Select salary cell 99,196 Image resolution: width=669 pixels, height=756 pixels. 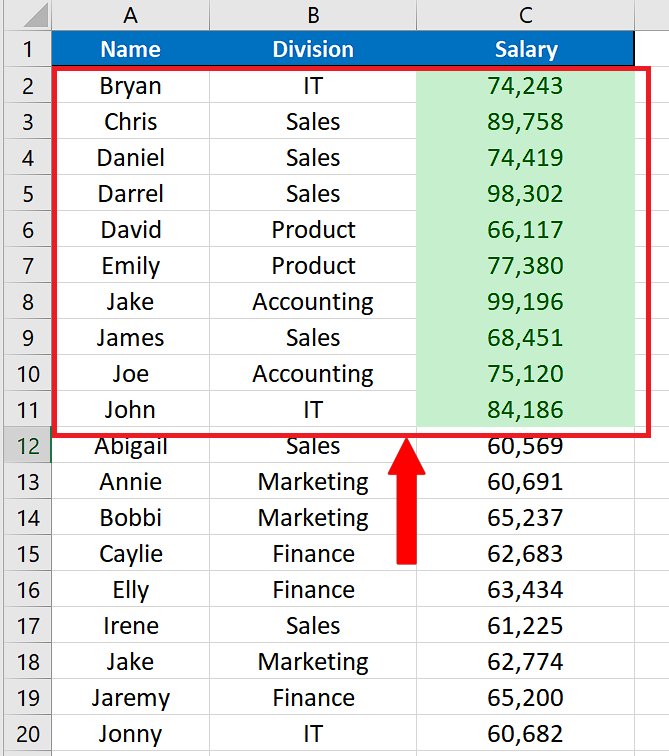[x=525, y=301]
